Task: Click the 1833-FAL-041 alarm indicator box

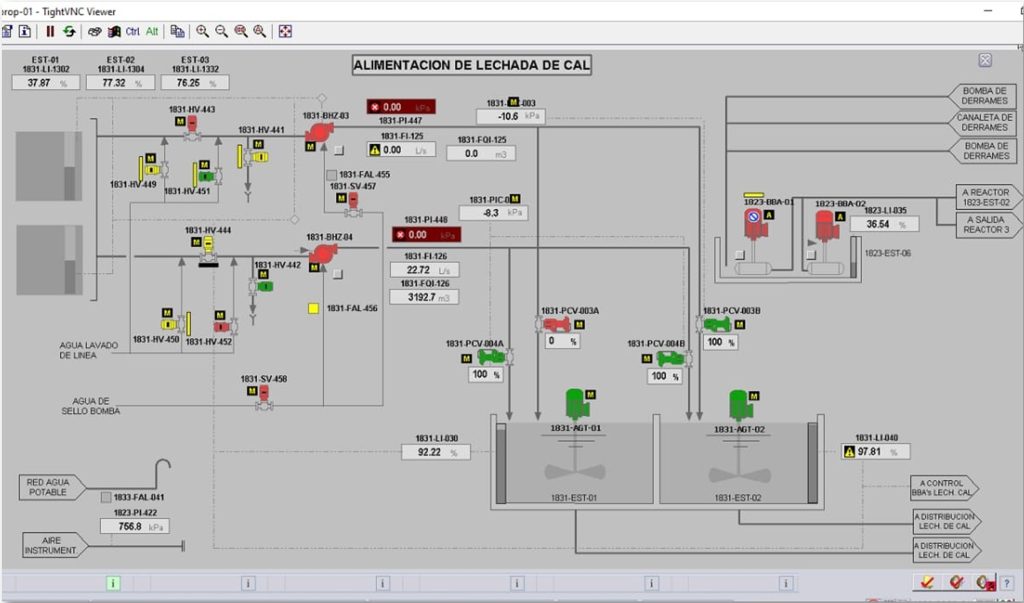Action: pyautogui.click(x=106, y=497)
